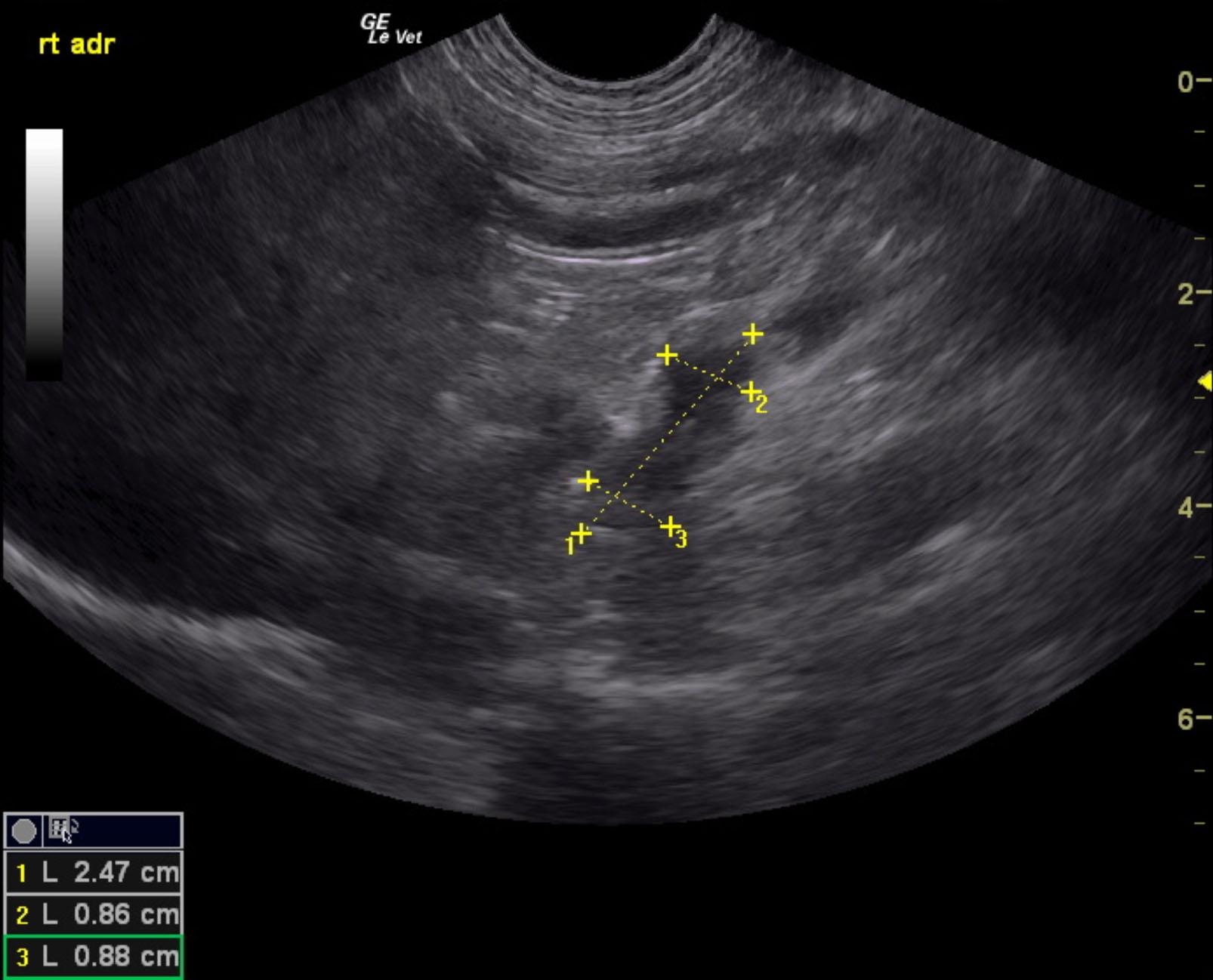1213x980 pixels.
Task: Click the gray octagon icon in measurement panel
Action: pyautogui.click(x=24, y=831)
